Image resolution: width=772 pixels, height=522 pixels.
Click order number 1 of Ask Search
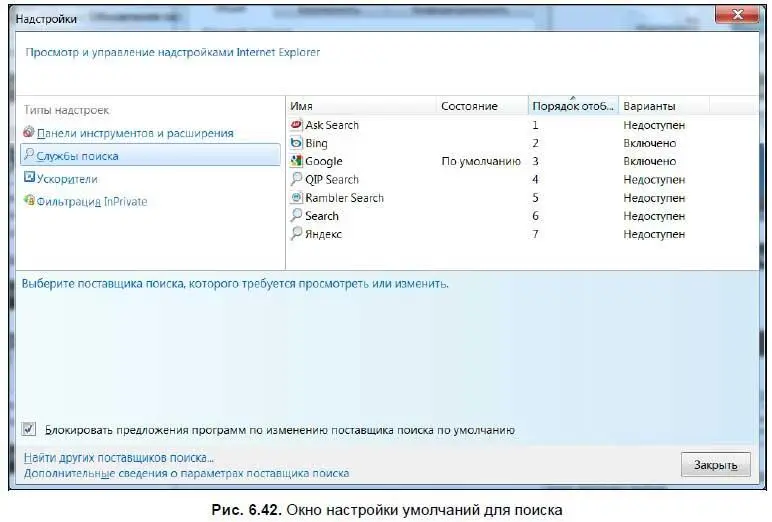tap(535, 125)
